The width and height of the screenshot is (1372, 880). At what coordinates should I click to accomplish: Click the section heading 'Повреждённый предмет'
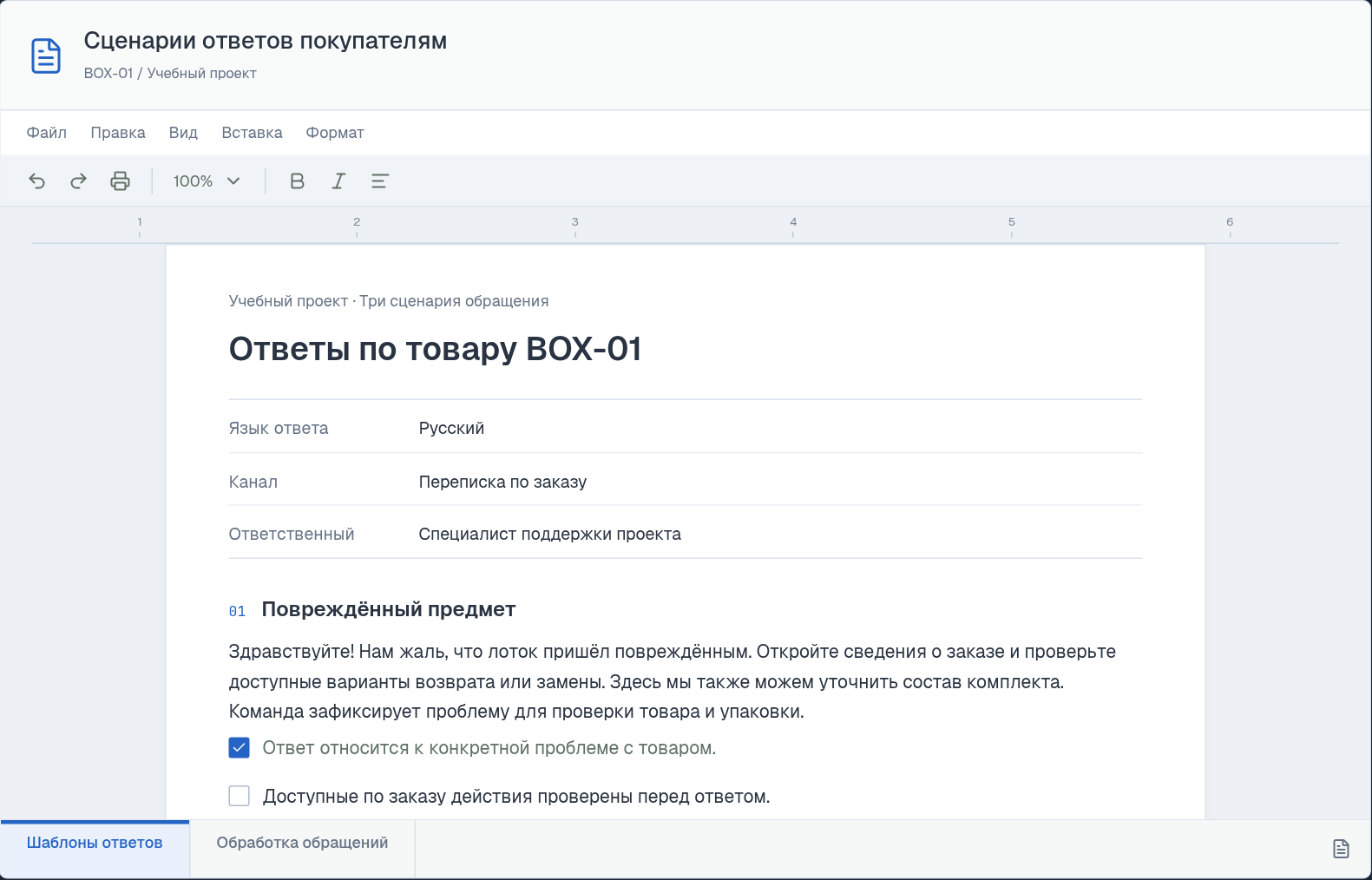(389, 609)
